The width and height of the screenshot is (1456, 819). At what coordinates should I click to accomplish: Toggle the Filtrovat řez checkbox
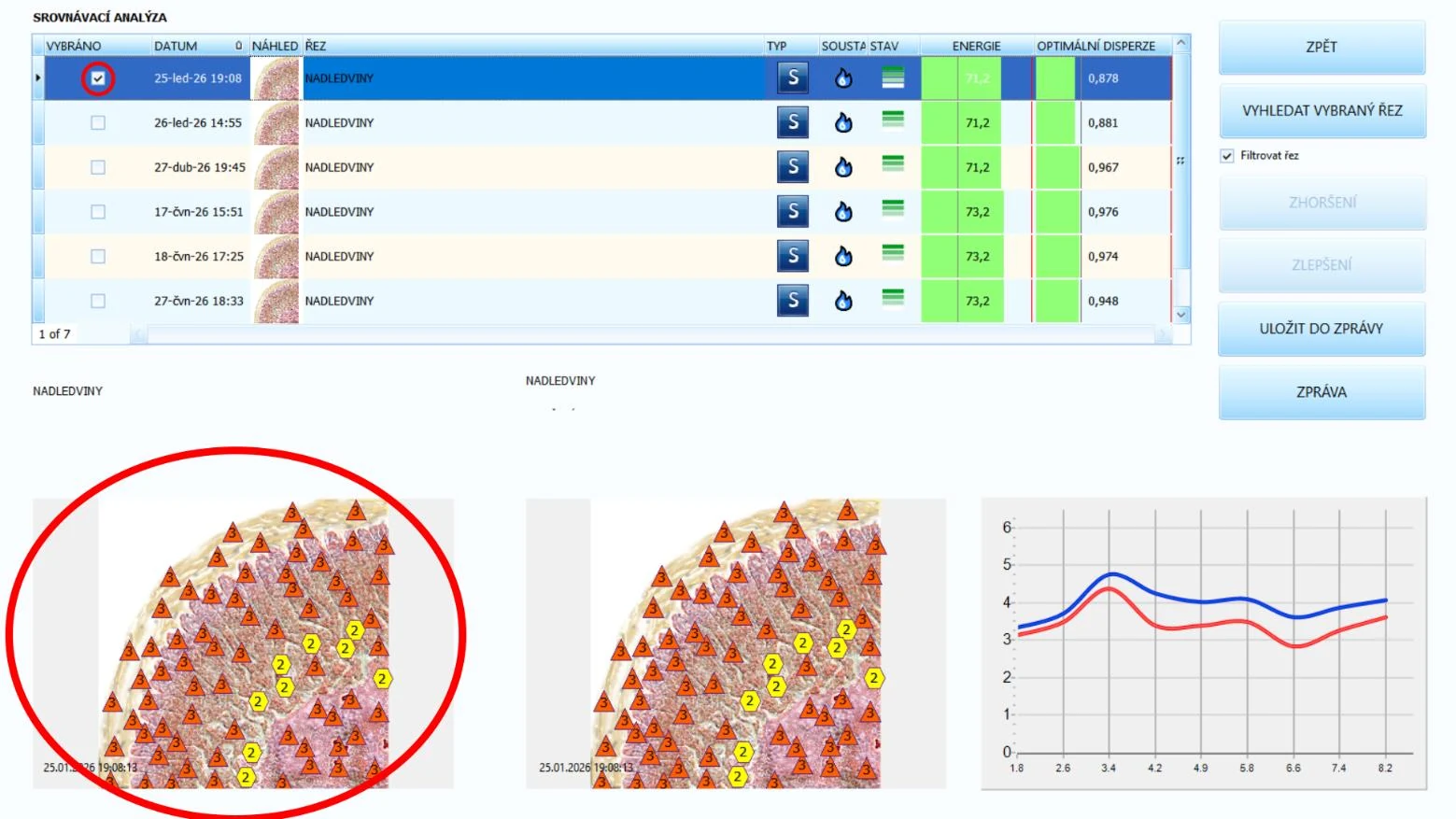coord(1227,156)
